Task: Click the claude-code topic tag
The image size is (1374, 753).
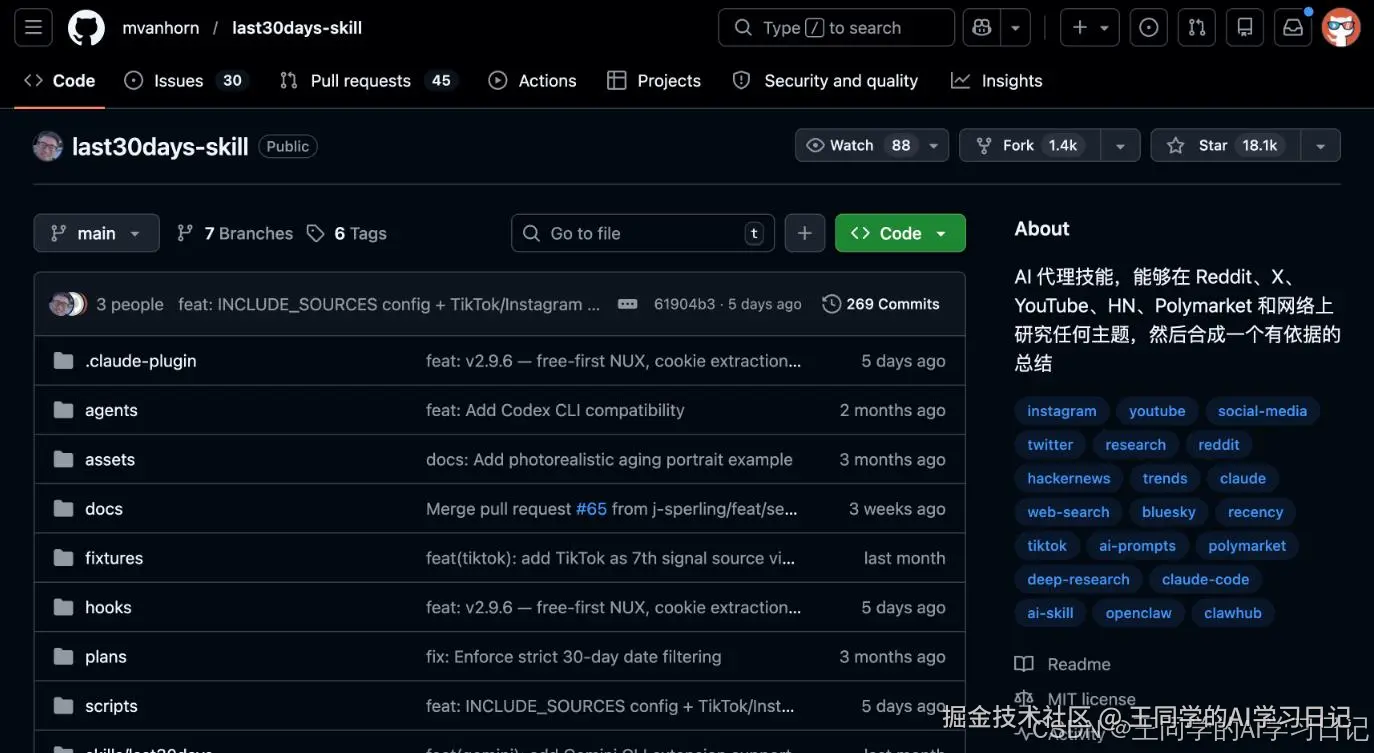Action: point(1205,579)
